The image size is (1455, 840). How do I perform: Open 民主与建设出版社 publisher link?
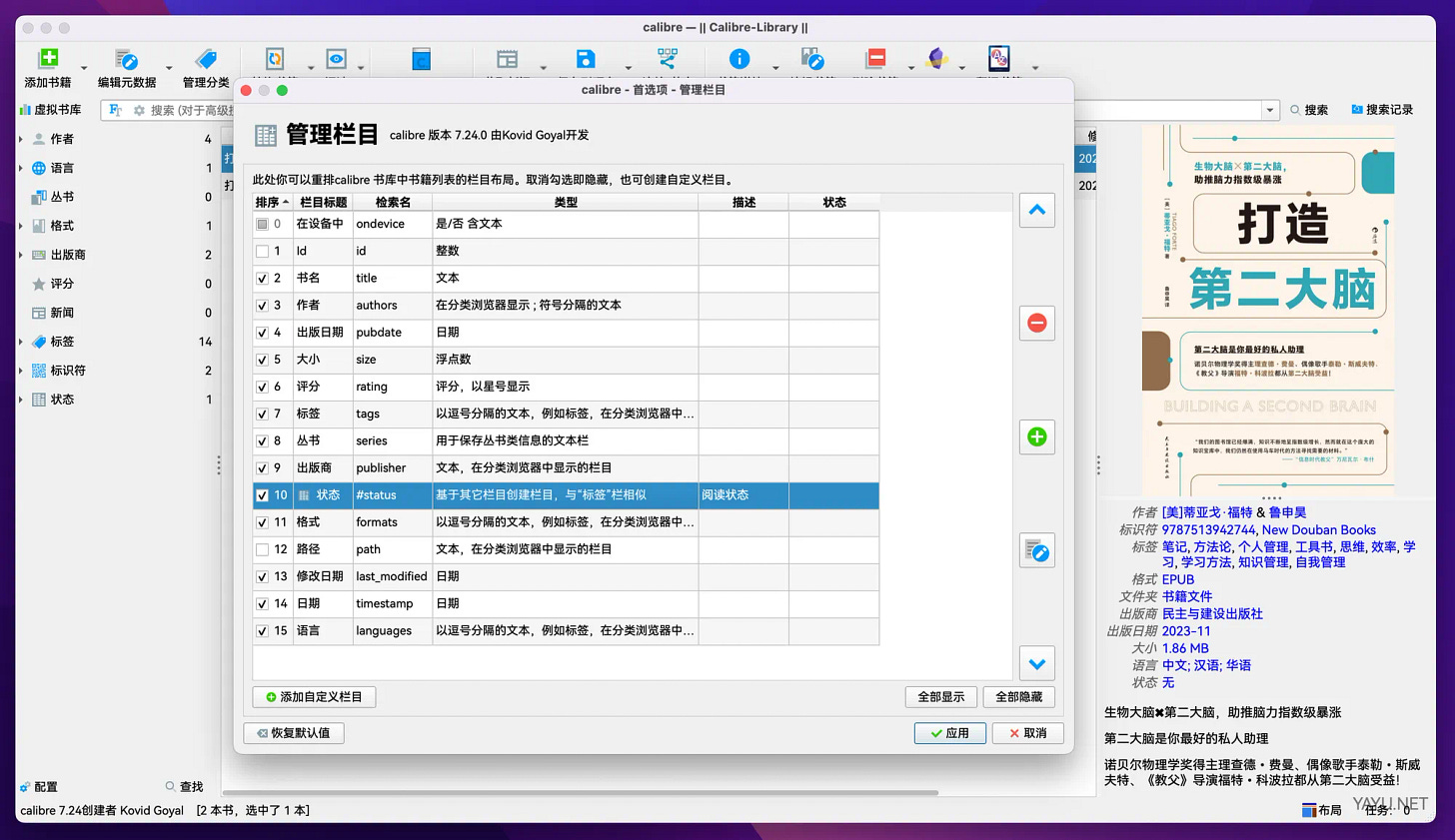coord(1212,614)
